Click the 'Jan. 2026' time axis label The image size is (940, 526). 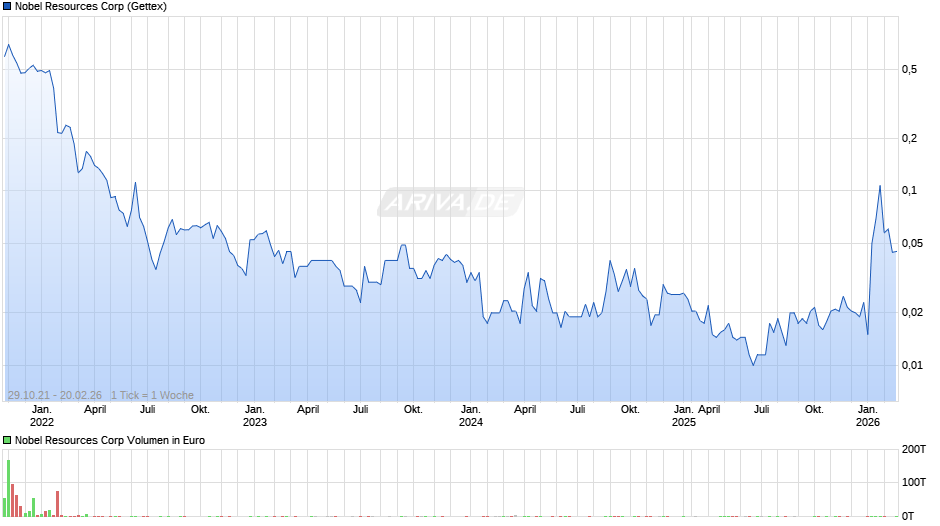867,416
